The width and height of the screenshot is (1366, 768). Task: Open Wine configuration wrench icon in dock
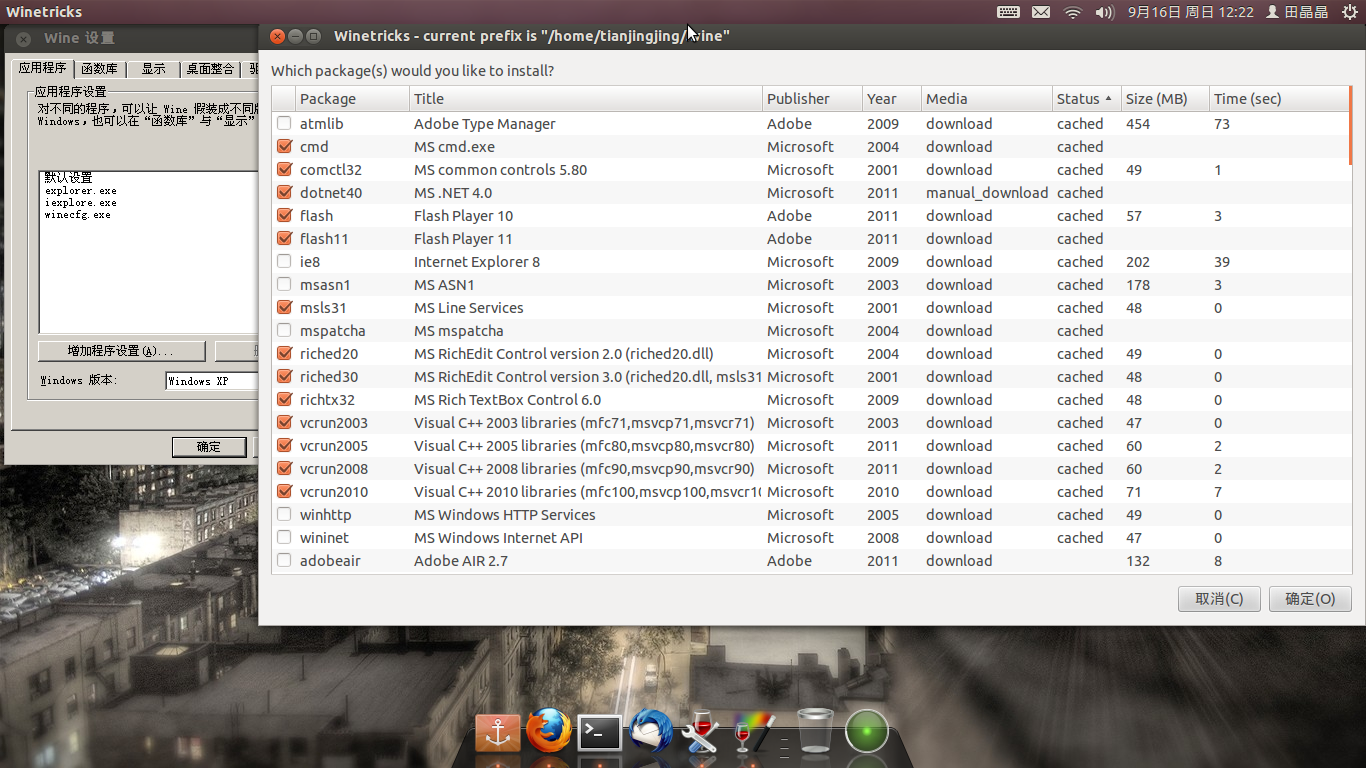tap(701, 731)
